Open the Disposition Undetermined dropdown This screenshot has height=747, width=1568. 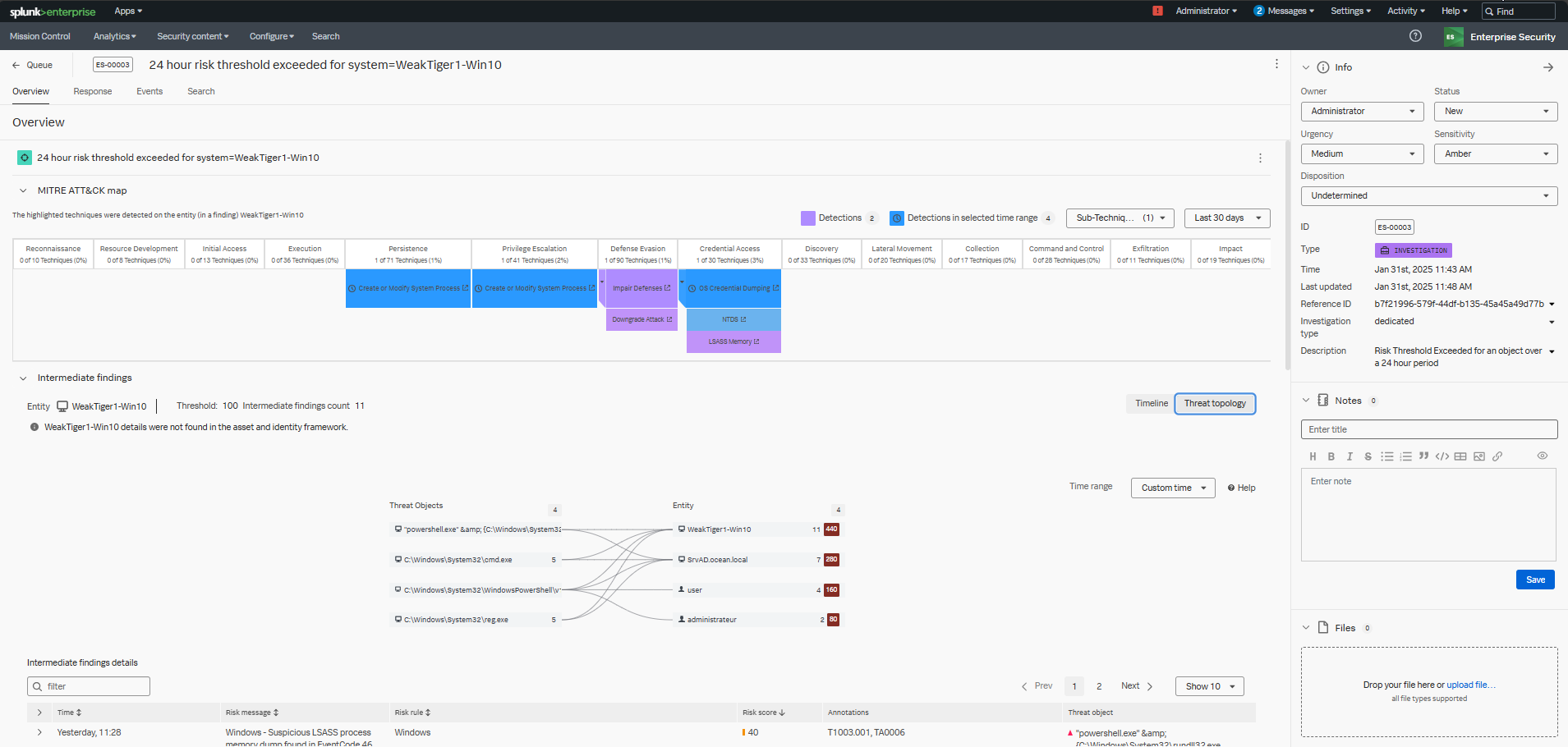click(x=1429, y=195)
